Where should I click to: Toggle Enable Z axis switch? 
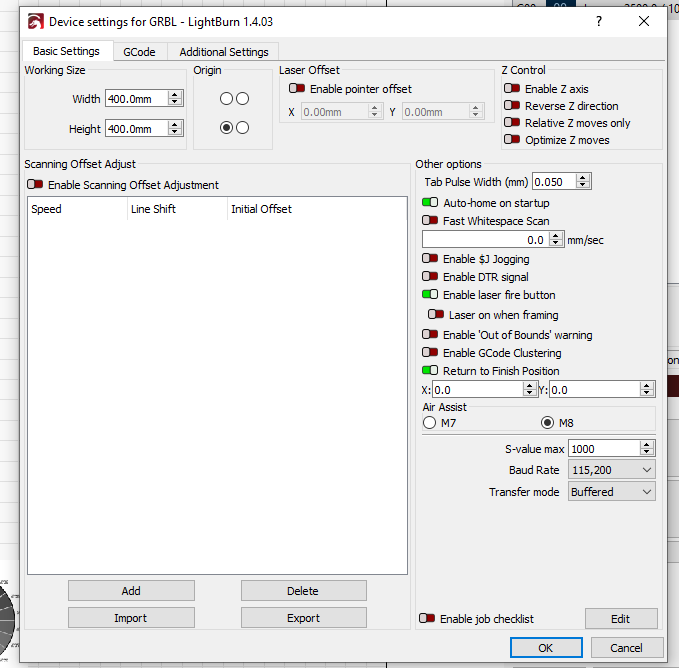click(512, 88)
